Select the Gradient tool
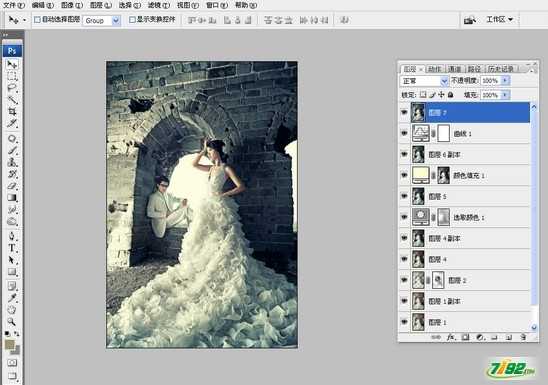 [x=12, y=197]
